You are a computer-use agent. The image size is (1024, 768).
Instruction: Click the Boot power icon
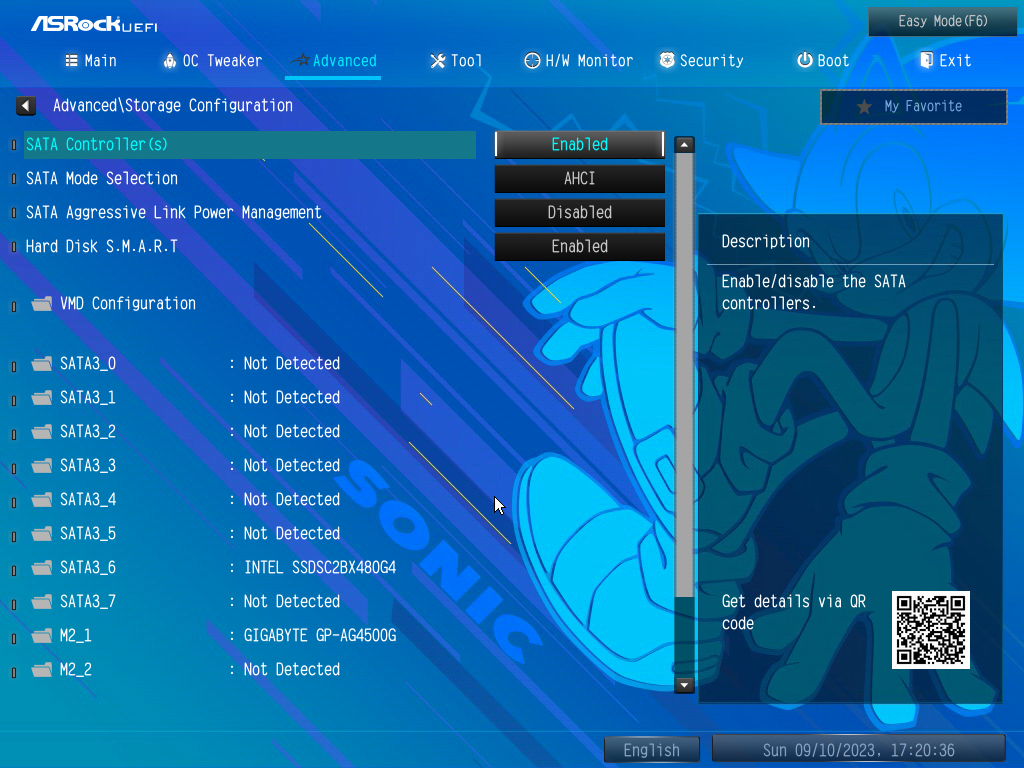click(x=805, y=60)
